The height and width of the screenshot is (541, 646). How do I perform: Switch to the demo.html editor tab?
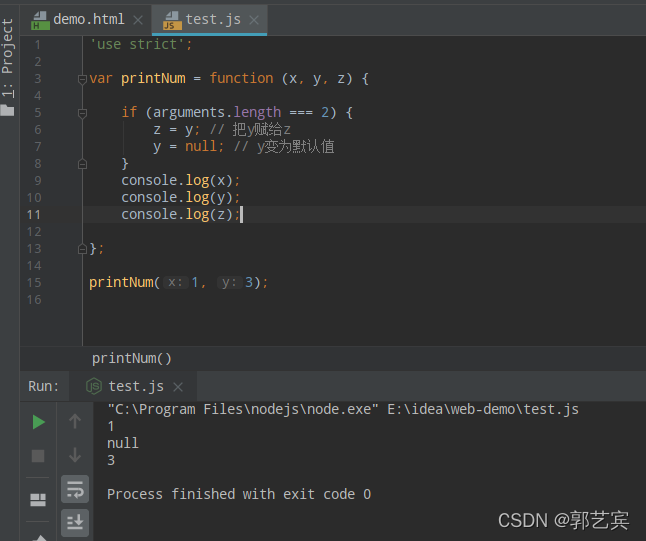click(x=78, y=20)
